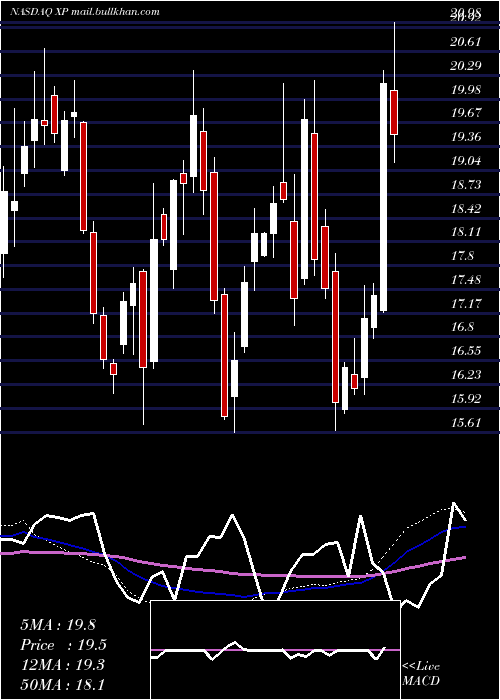
Task: Click the 17.8 price axis label
Action: coord(462,256)
